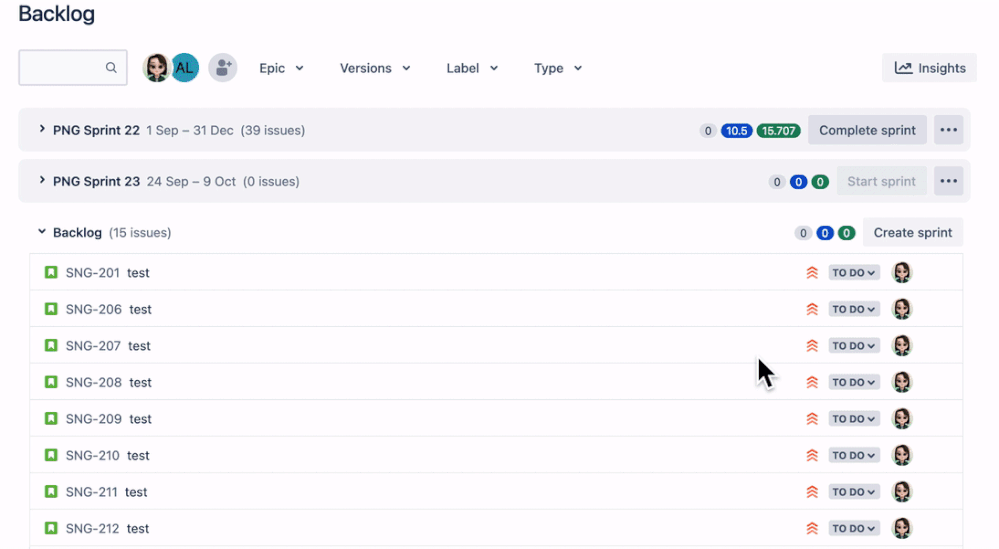Click the priority icon on SNG-212

click(x=812, y=528)
